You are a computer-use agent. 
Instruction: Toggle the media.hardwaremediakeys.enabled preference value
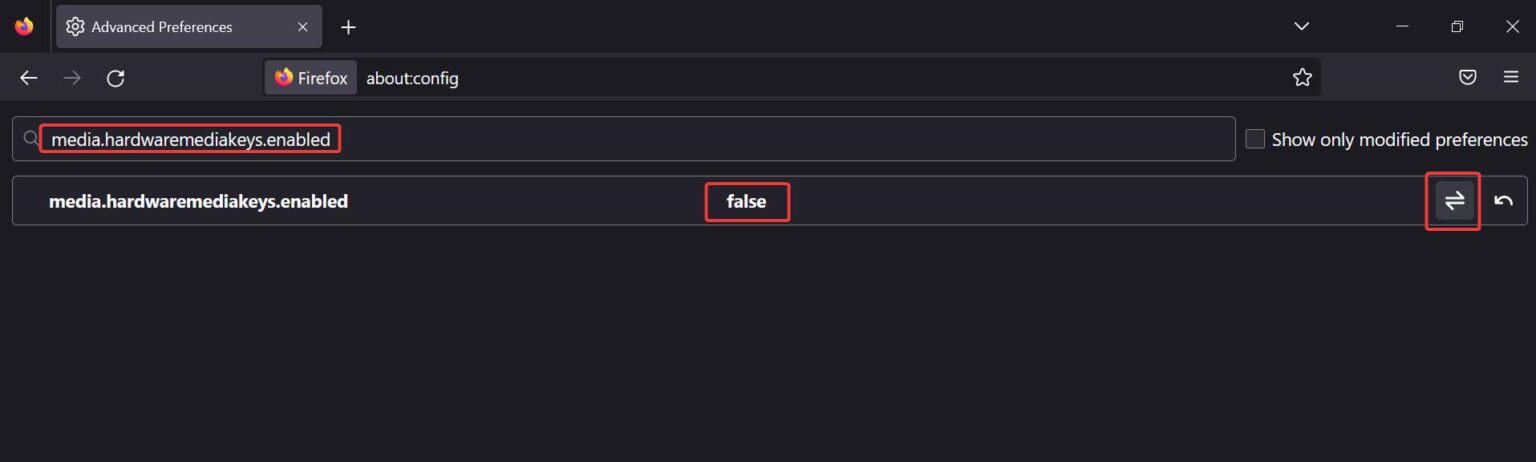(1454, 201)
